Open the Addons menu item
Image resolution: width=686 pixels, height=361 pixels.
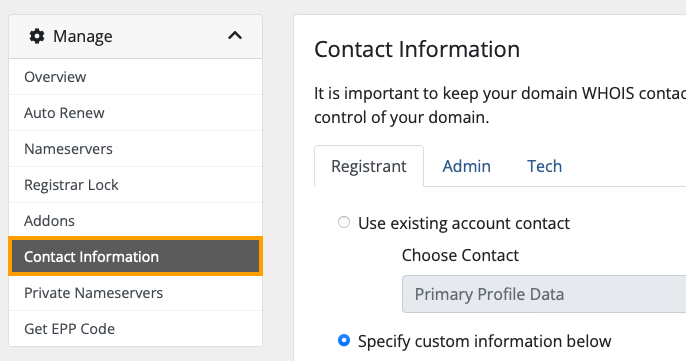[x=136, y=221]
